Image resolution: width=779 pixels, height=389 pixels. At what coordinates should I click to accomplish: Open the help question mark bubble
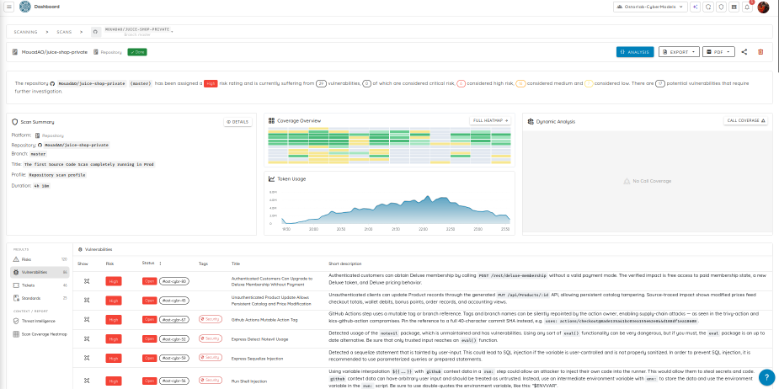pos(767,377)
